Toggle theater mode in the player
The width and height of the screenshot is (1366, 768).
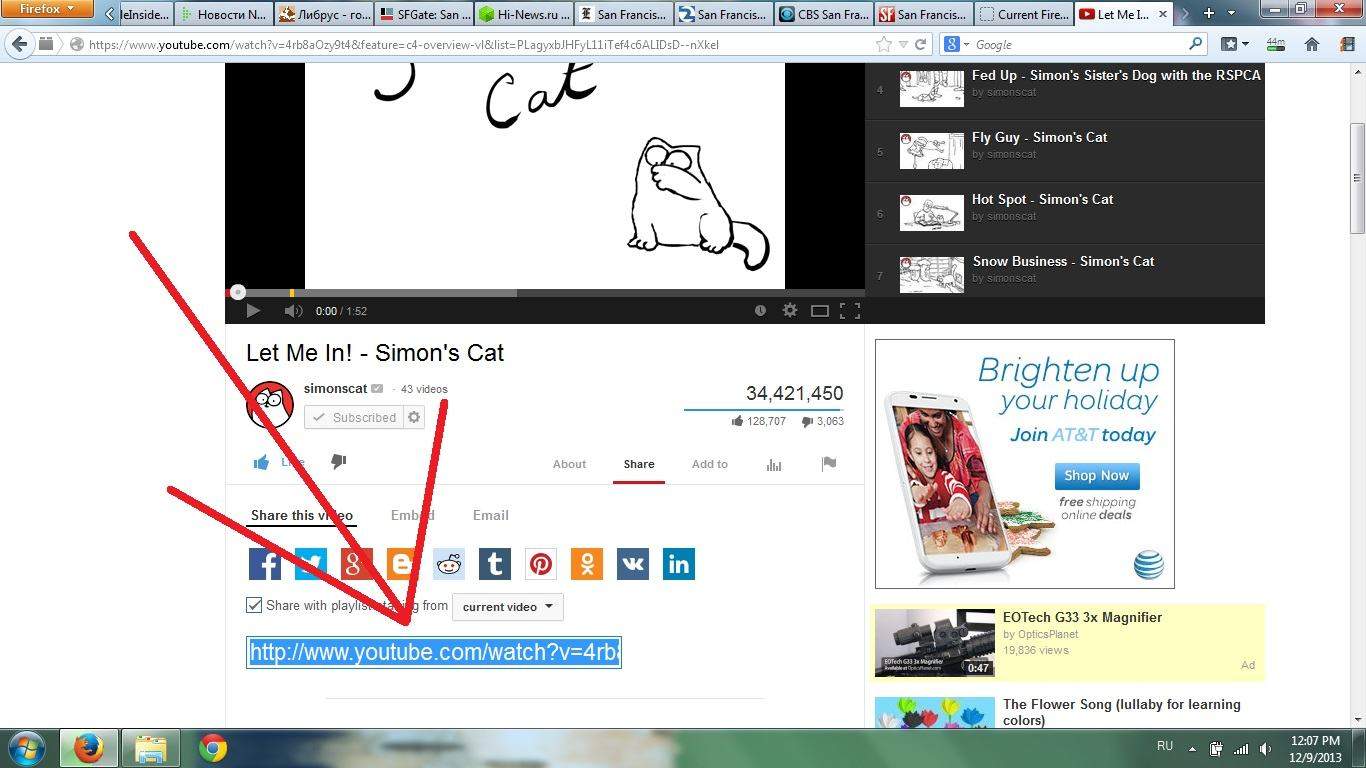click(820, 311)
